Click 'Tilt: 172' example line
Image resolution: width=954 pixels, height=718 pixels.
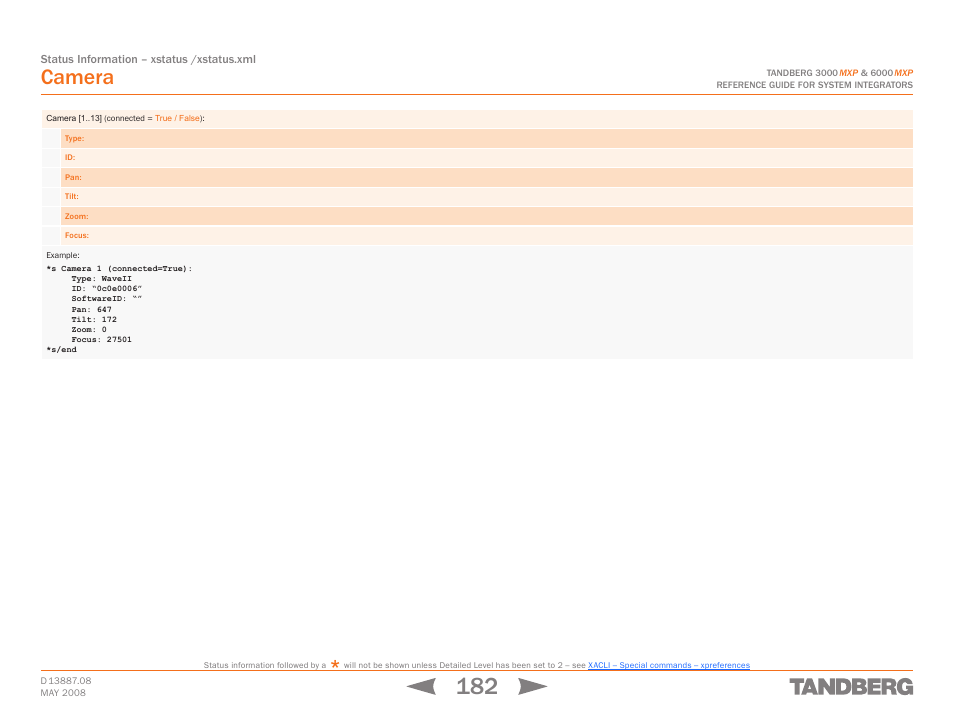pos(94,319)
